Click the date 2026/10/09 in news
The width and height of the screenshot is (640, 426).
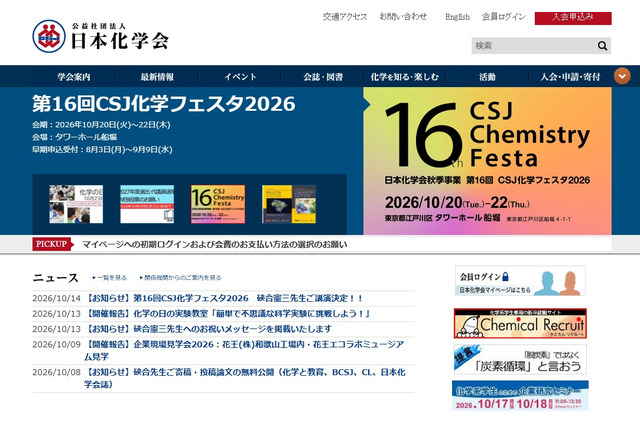(56, 344)
